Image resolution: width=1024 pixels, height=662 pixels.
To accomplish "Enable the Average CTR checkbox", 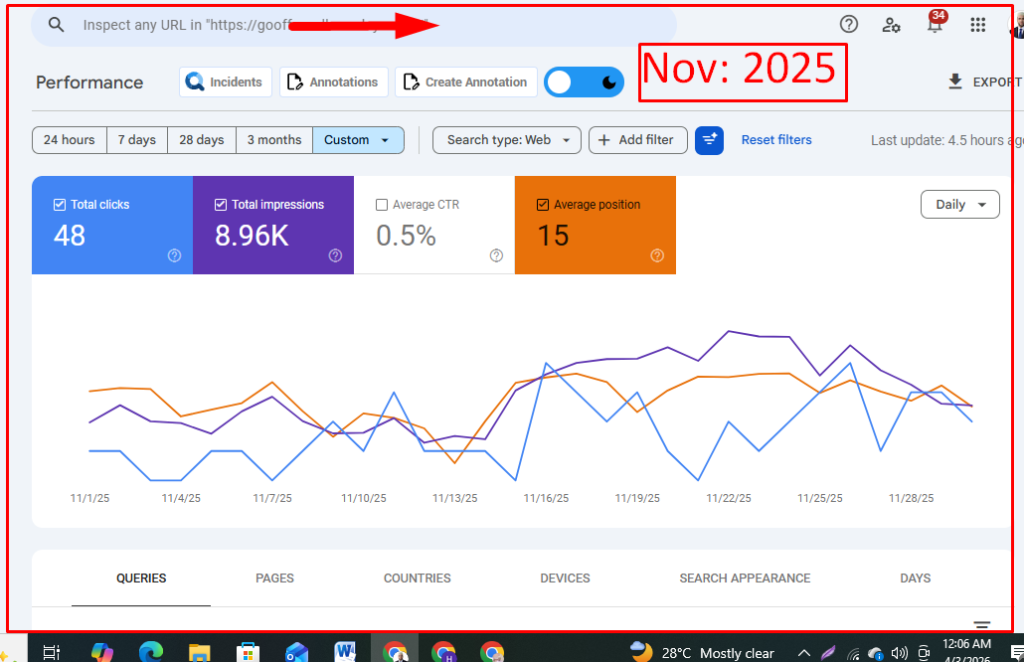I will click(381, 205).
